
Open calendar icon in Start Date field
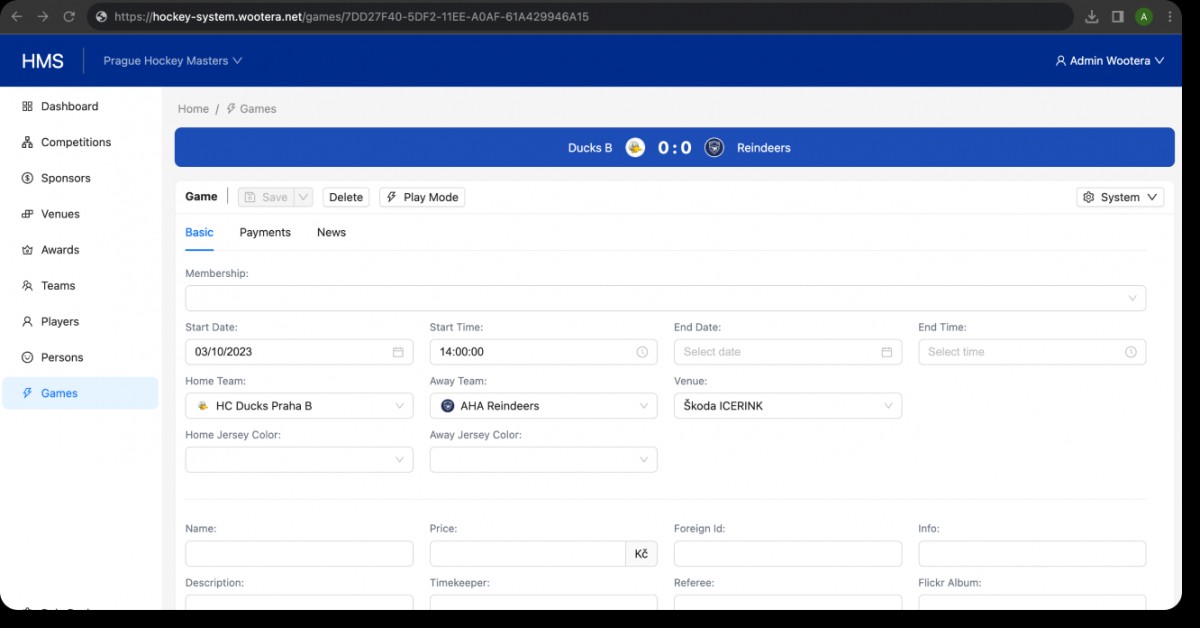tap(398, 352)
